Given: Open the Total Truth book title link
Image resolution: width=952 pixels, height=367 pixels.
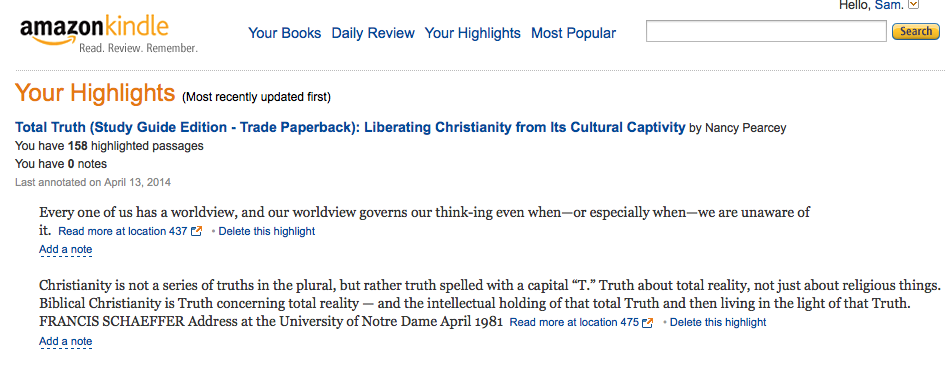Looking at the screenshot, I should (350, 128).
